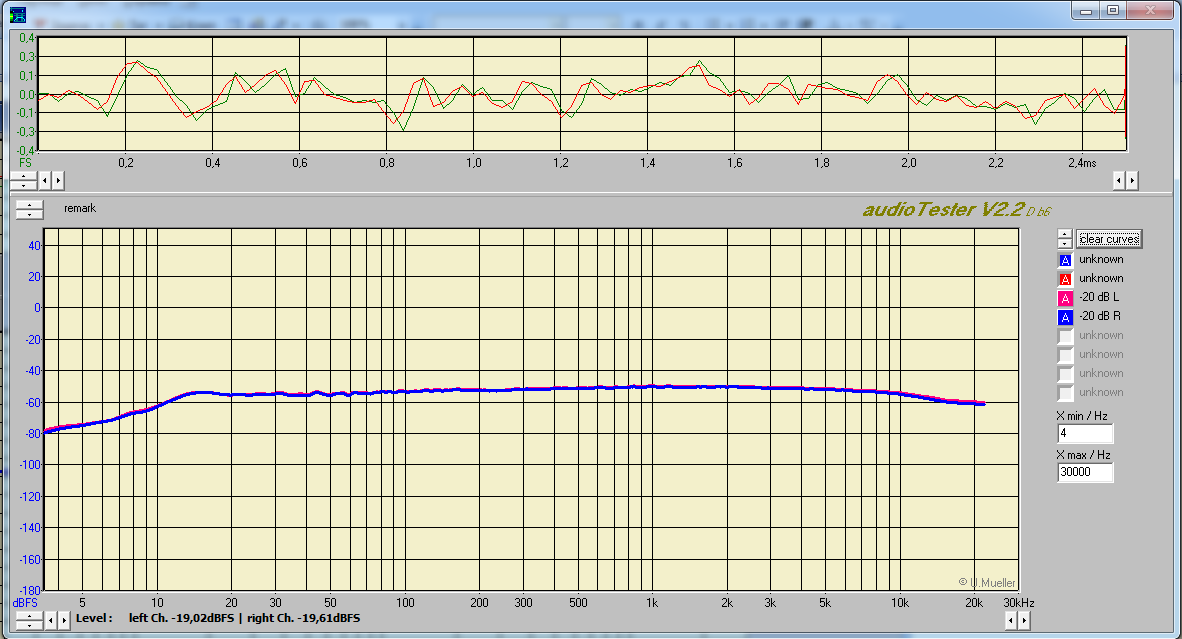The height and width of the screenshot is (639, 1182).
Task: Click up arrow of waveform amplitude spinner
Action: (x=23, y=176)
